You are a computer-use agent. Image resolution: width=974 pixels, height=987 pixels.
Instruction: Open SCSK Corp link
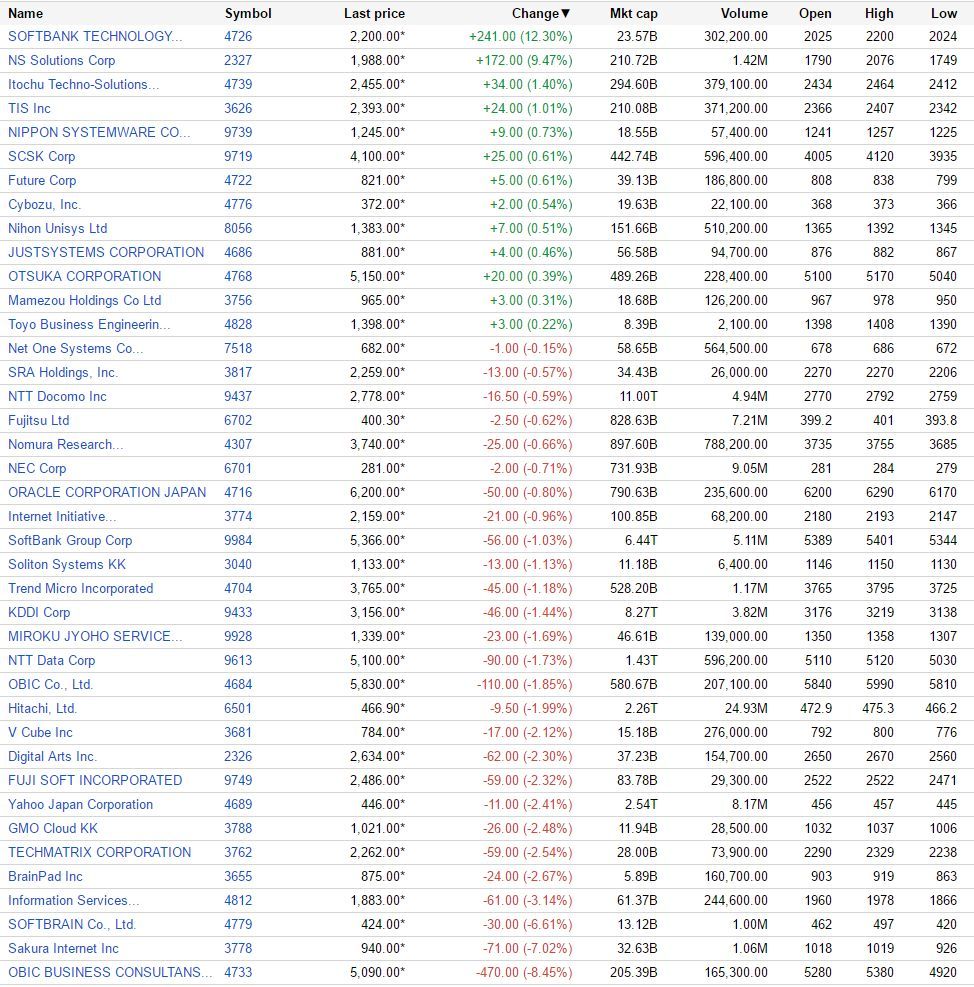coord(42,156)
